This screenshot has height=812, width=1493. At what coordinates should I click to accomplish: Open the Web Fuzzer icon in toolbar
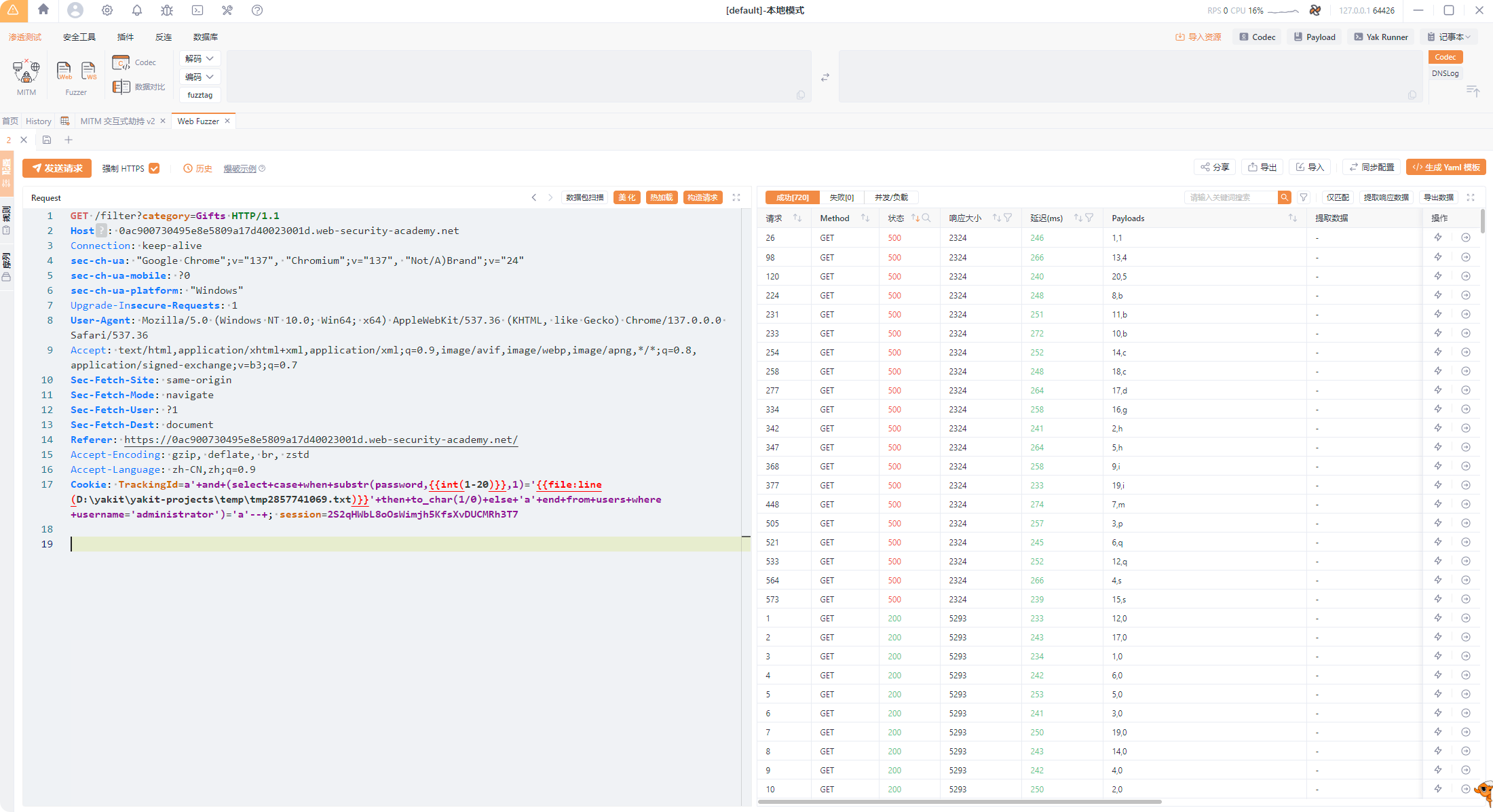[64, 71]
